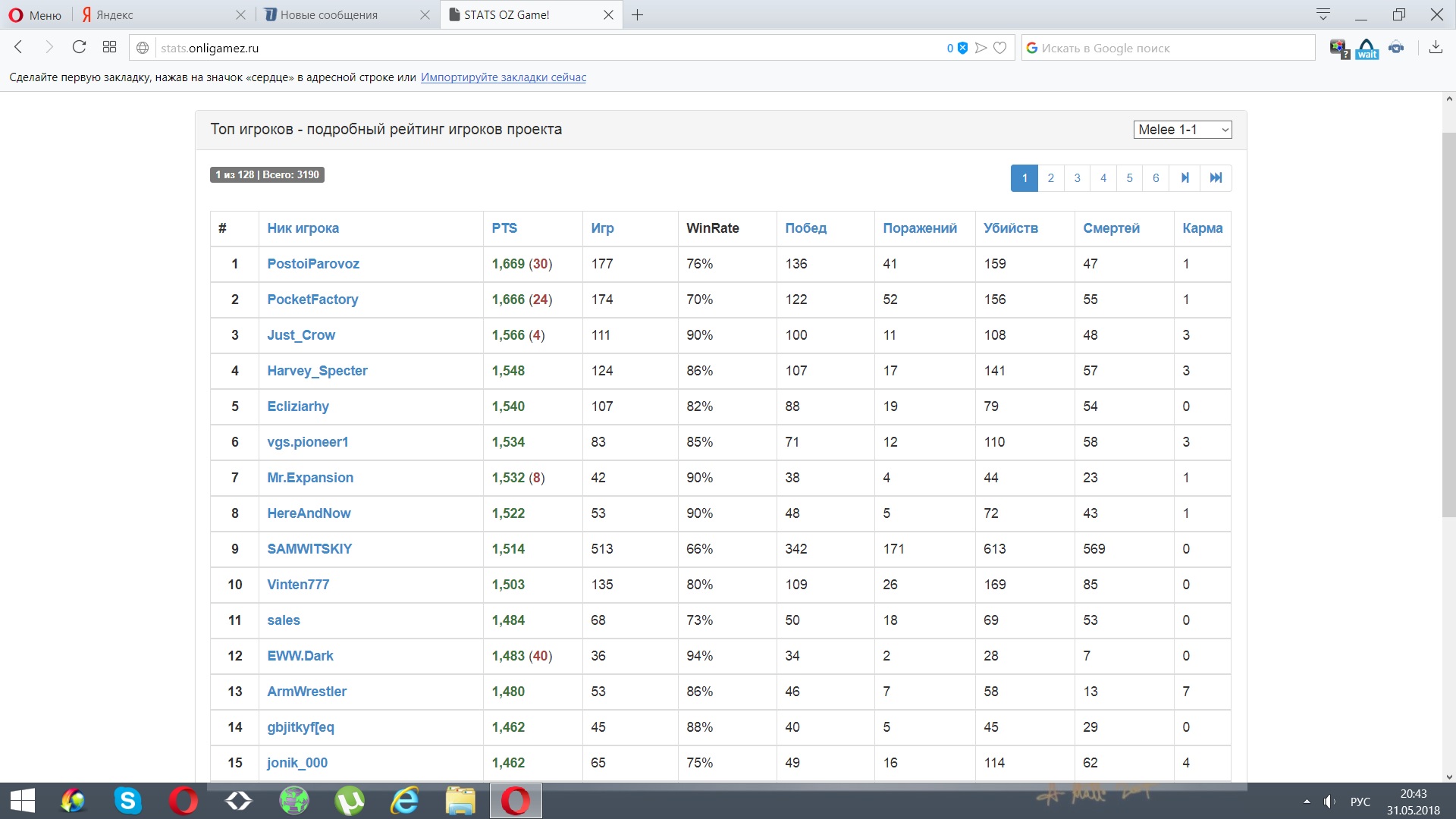Expand the Melee 1-1 mode dropdown

[1182, 130]
